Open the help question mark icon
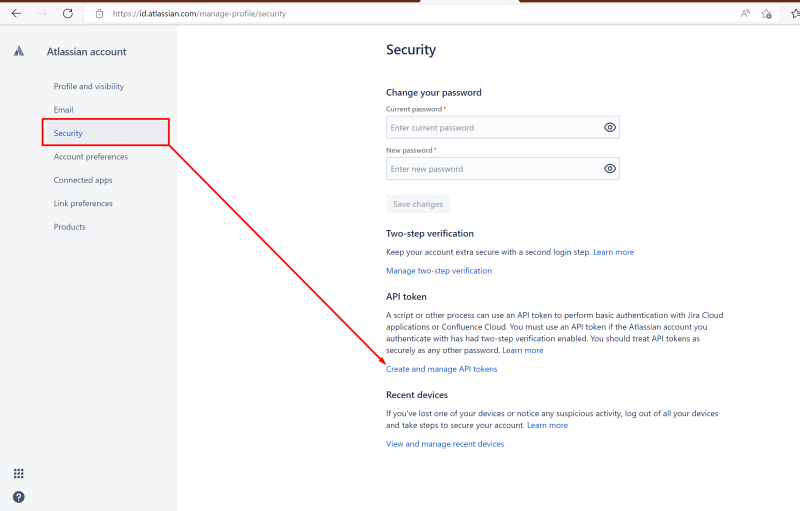800x511 pixels. tap(19, 497)
